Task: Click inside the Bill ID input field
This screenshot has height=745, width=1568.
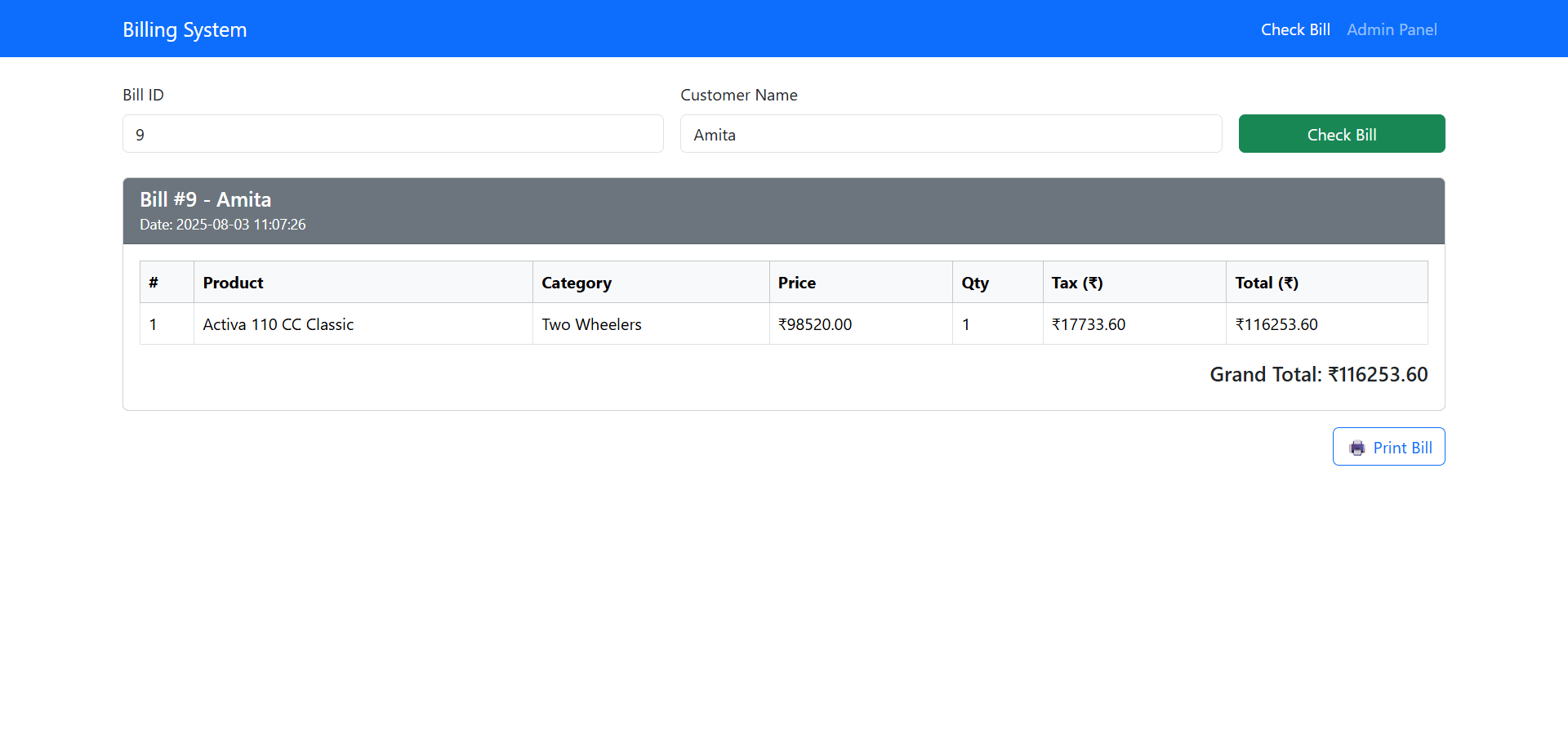Action: 392,134
